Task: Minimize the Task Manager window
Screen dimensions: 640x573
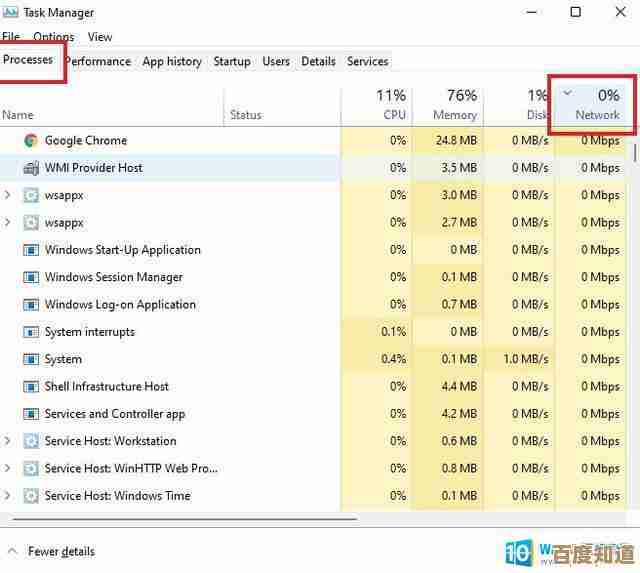Action: [x=531, y=12]
